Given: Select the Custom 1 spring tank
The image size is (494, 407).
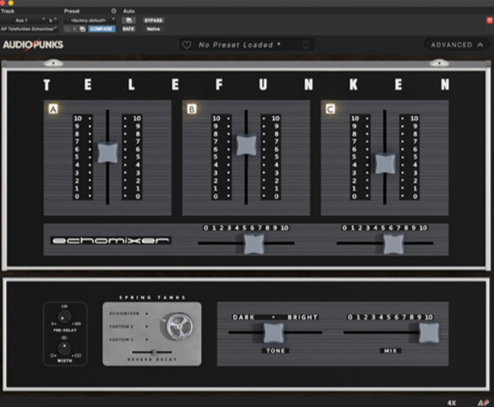Looking at the screenshot, I should [129, 327].
